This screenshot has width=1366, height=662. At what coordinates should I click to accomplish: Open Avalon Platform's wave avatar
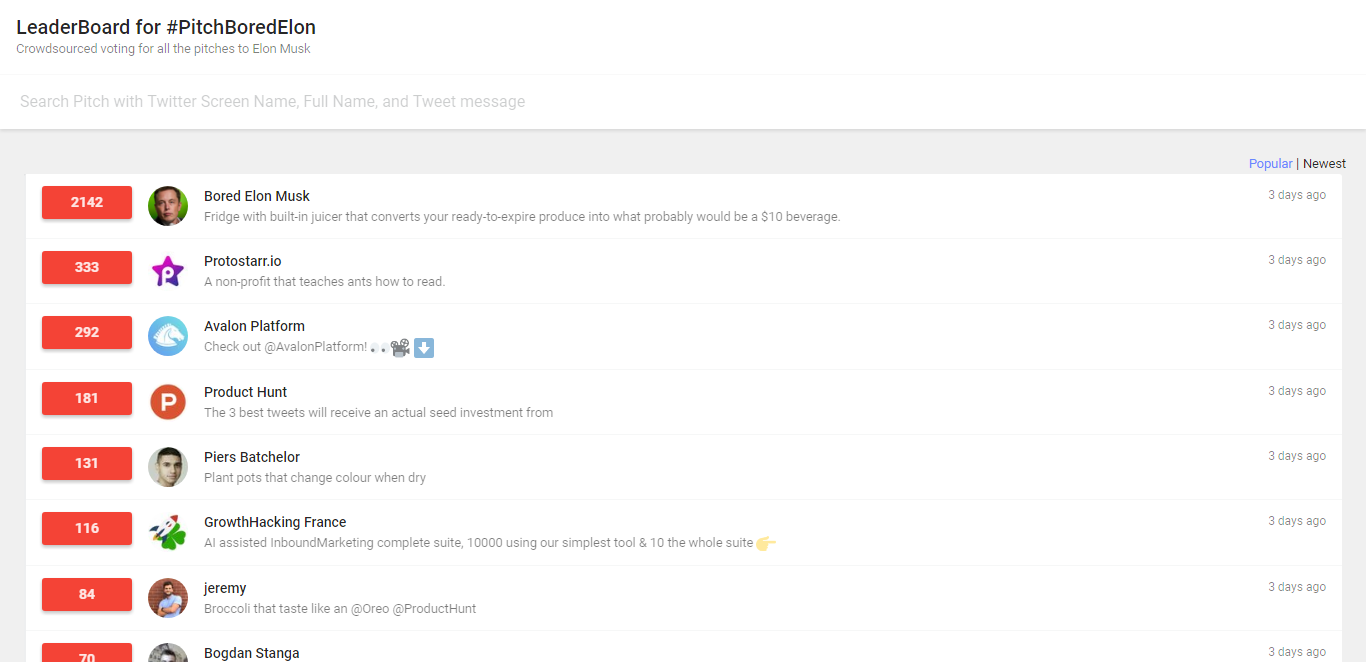click(x=168, y=336)
